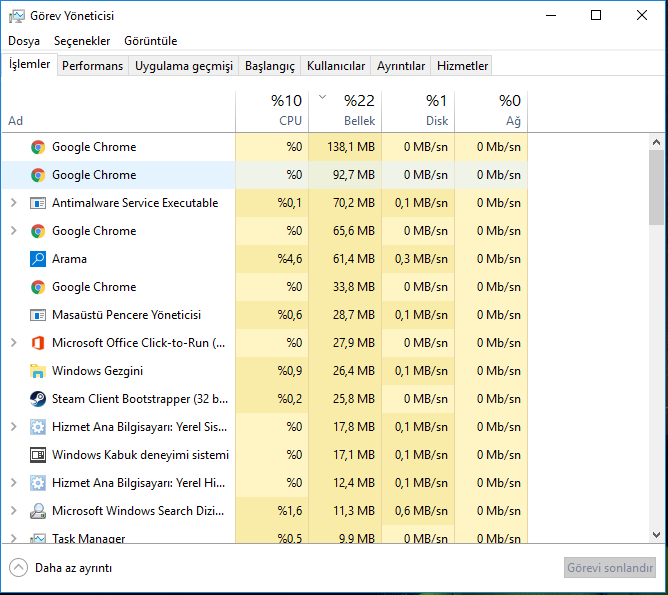Viewport: 668px width, 595px height.
Task: Click the Windows Kabuk deneyimi sistemi icon
Action: pos(38,455)
